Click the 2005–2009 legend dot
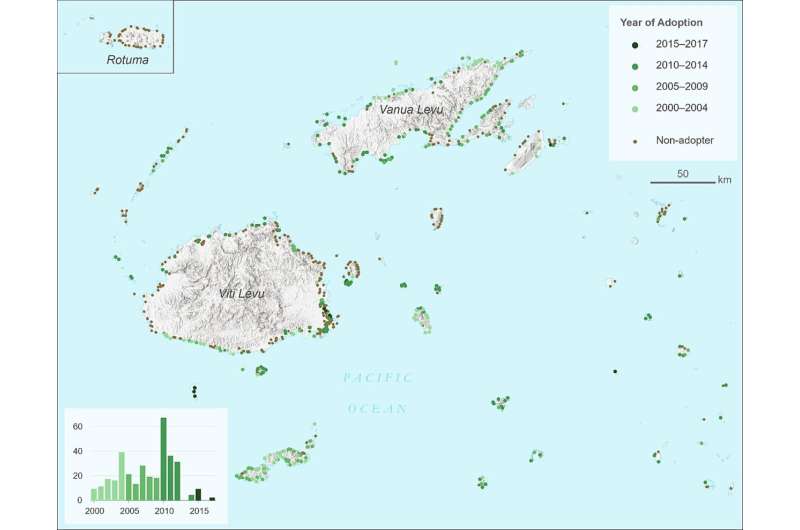 click(635, 88)
